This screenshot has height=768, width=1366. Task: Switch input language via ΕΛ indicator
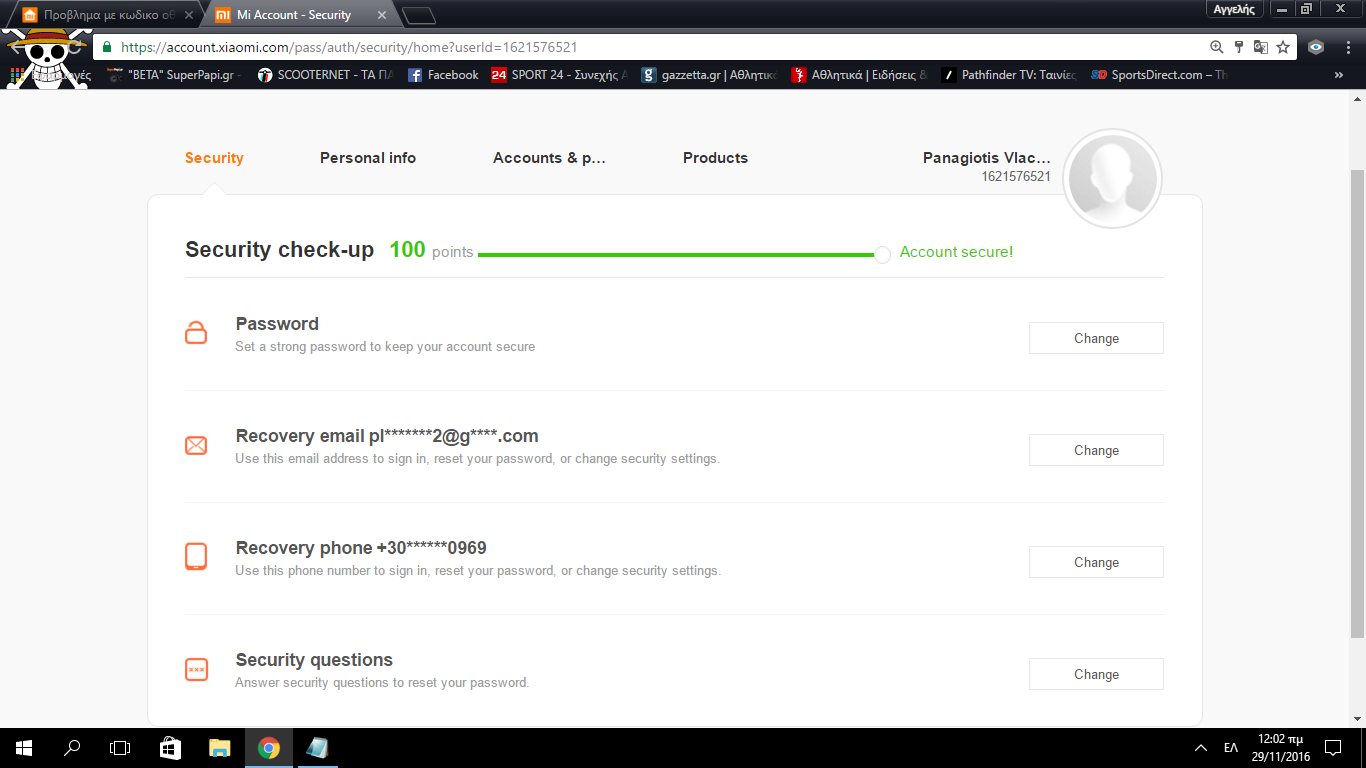[1231, 748]
